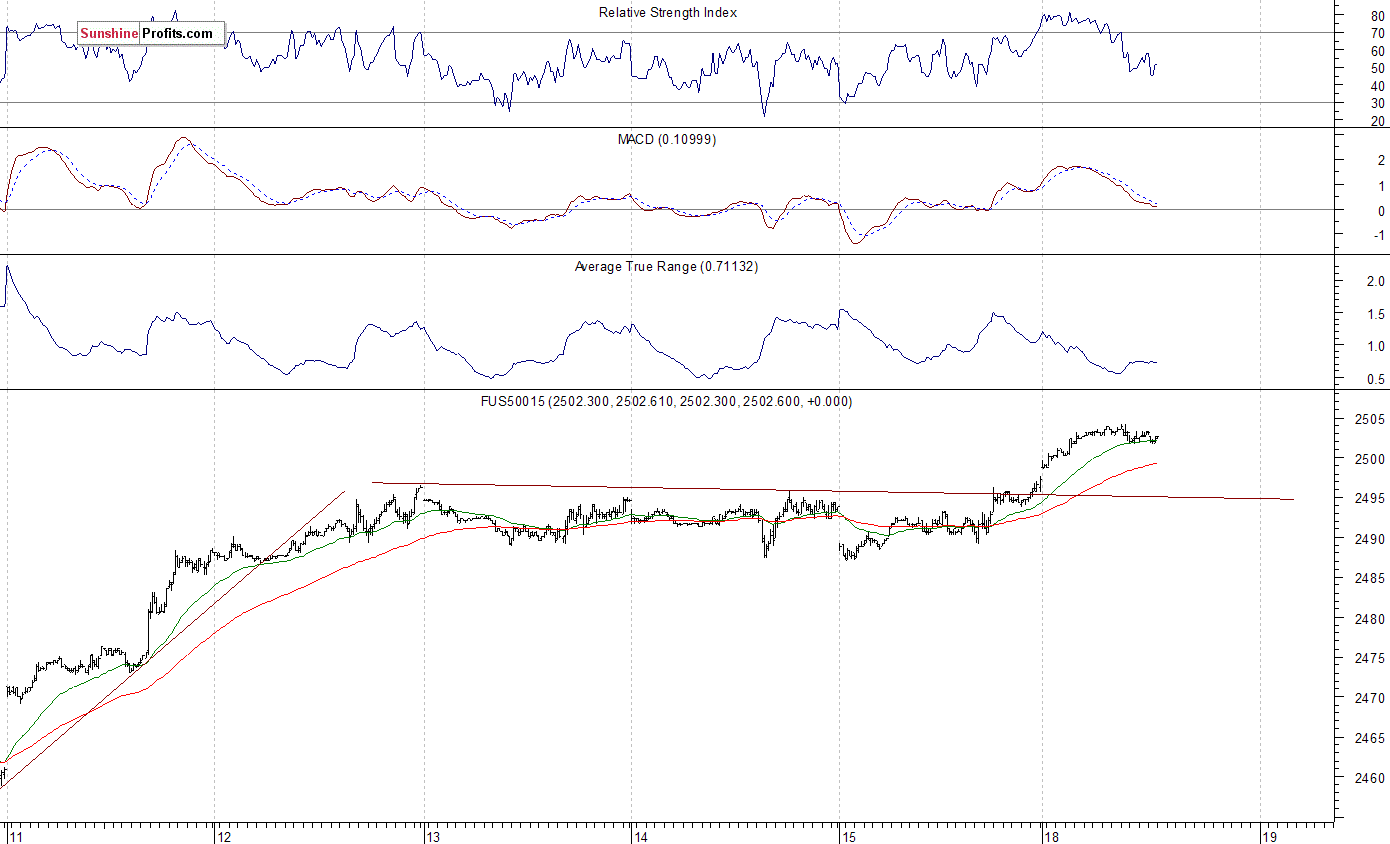
Task: Click the Average True Range axis value 1.5
Action: tap(1375, 315)
